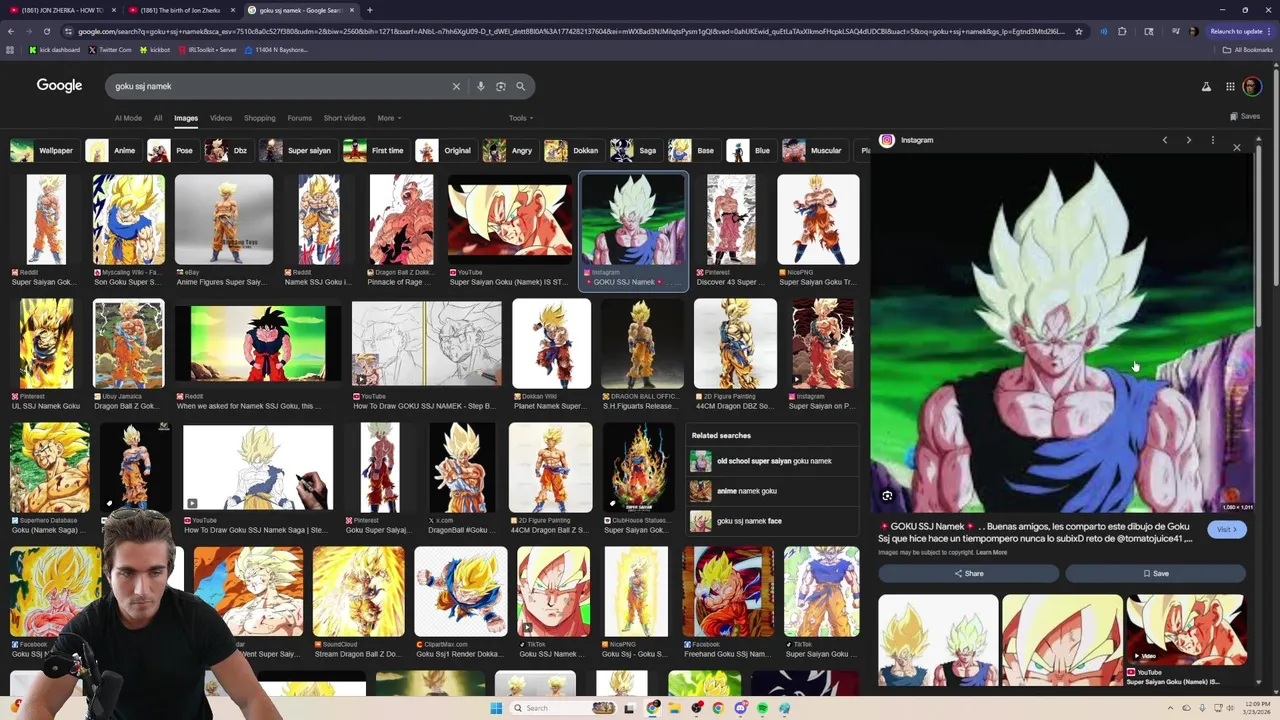Open Search Labs flask icon

pos(1206,87)
